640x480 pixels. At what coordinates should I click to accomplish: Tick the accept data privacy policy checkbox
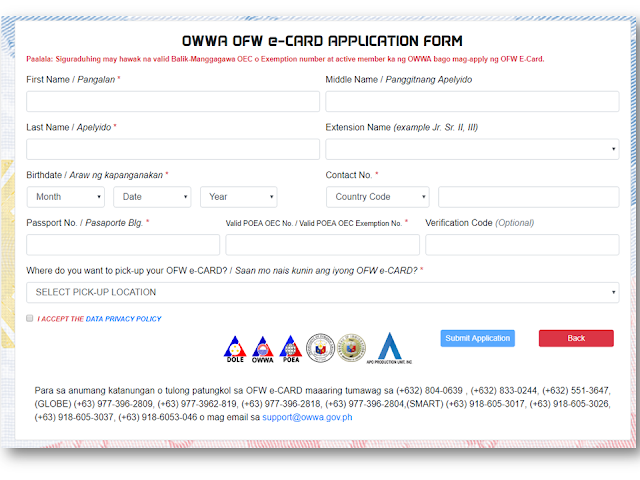click(x=30, y=318)
